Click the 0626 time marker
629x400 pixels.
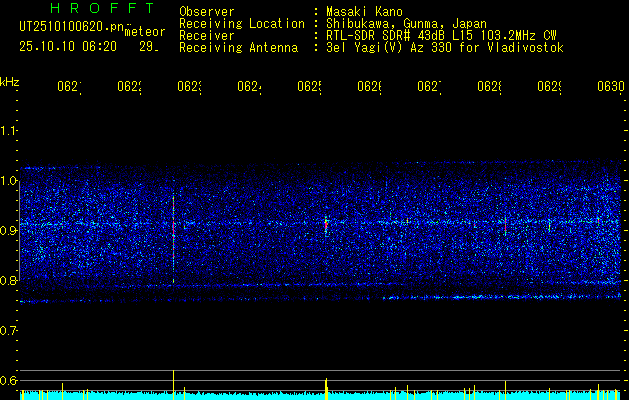[x=369, y=87]
